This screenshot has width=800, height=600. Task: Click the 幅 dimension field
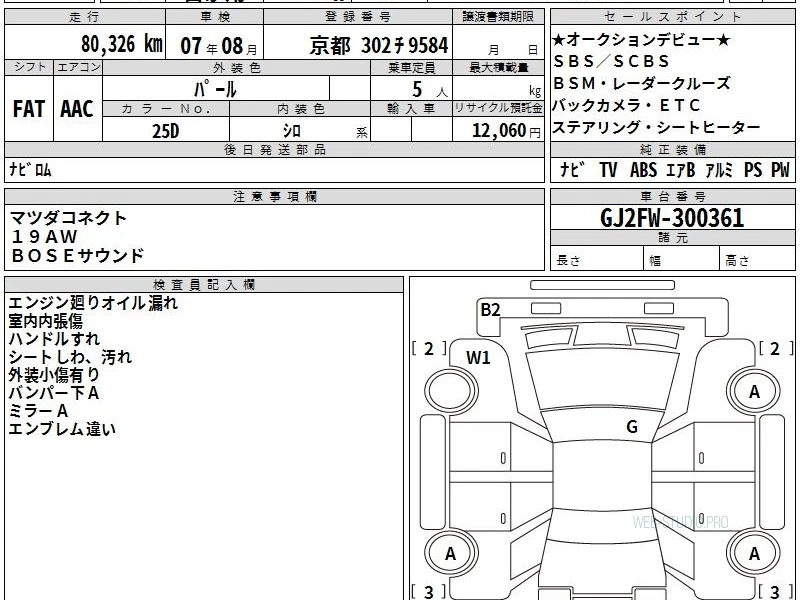682,258
